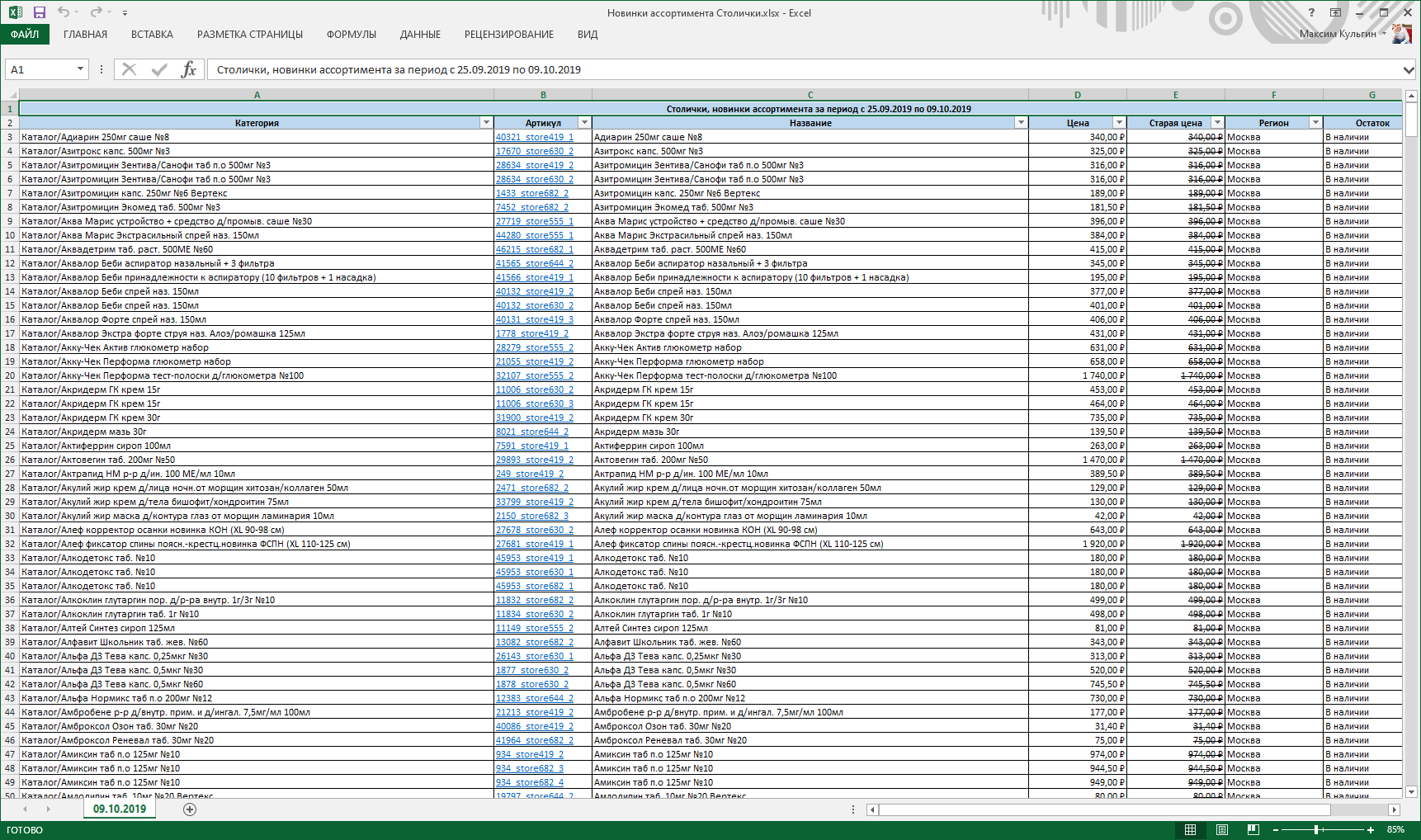The image size is (1421, 840).
Task: Click price cell 1 740,00 ₽ in Цена column
Action: coord(1078,375)
